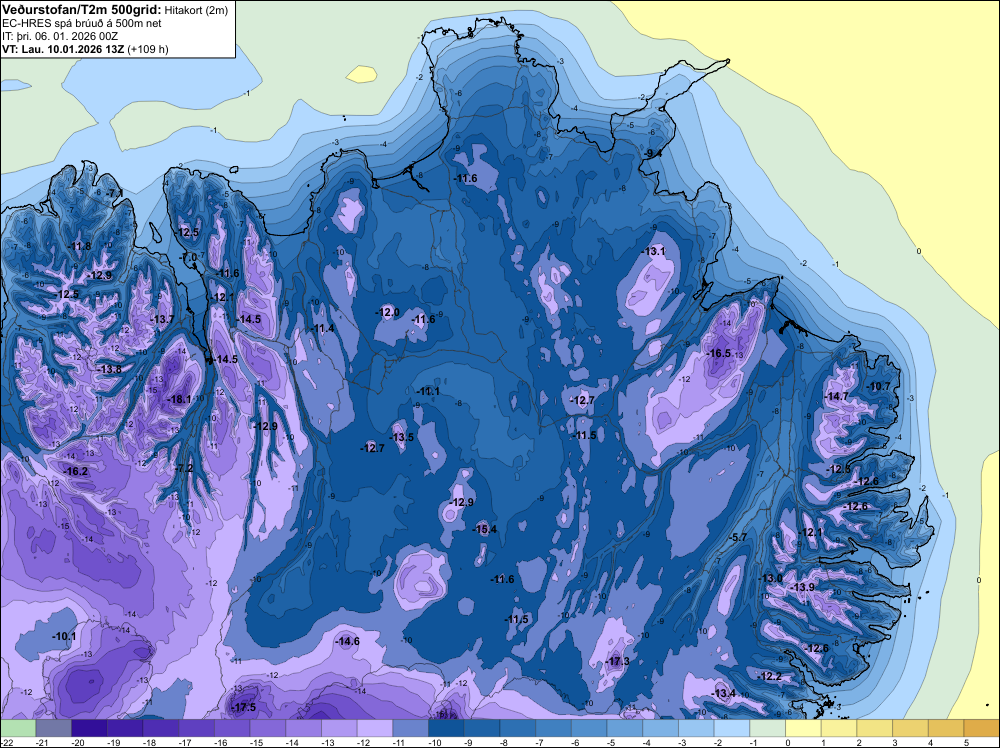Click the '-14.7' temperature value

(837, 396)
